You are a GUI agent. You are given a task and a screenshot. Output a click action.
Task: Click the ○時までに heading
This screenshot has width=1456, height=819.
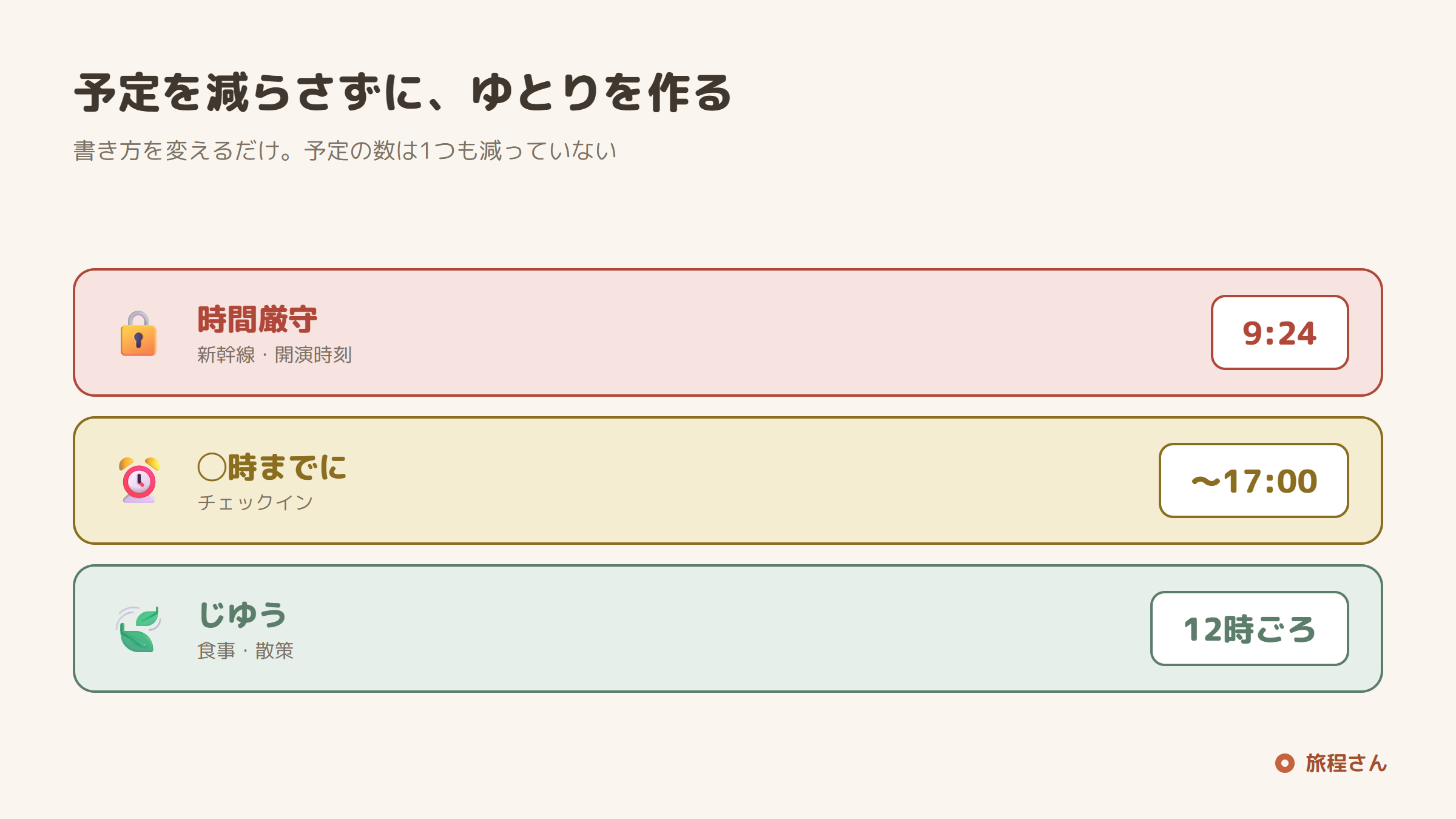(x=272, y=468)
